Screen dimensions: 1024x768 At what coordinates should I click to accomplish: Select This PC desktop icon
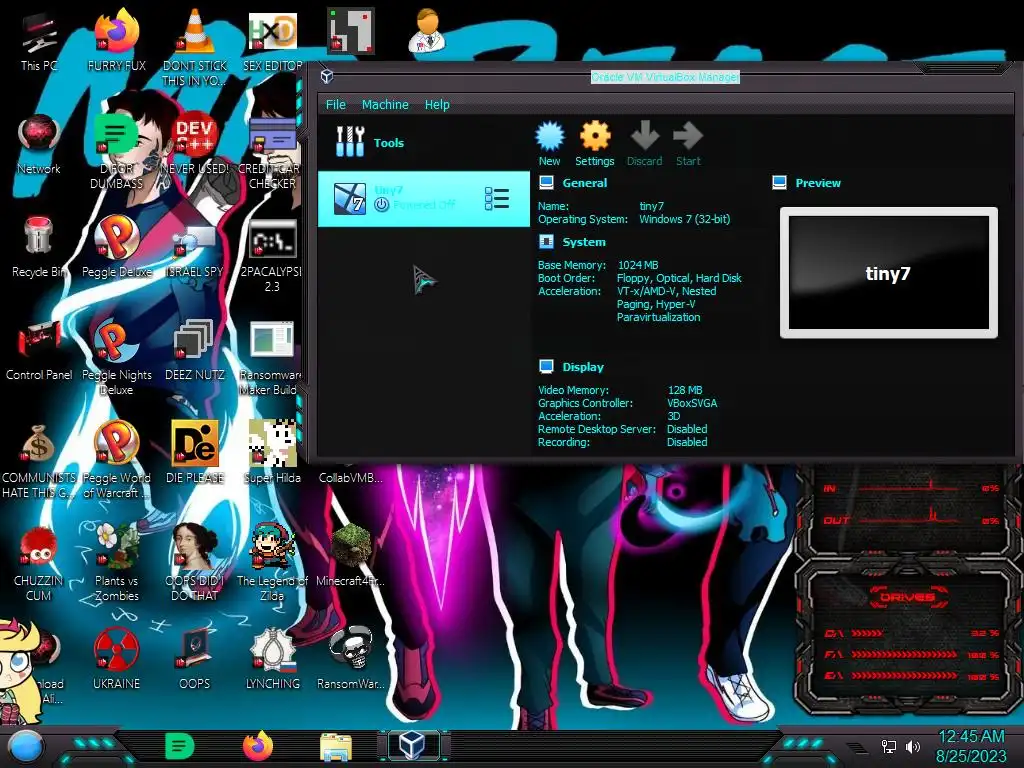coord(39,40)
